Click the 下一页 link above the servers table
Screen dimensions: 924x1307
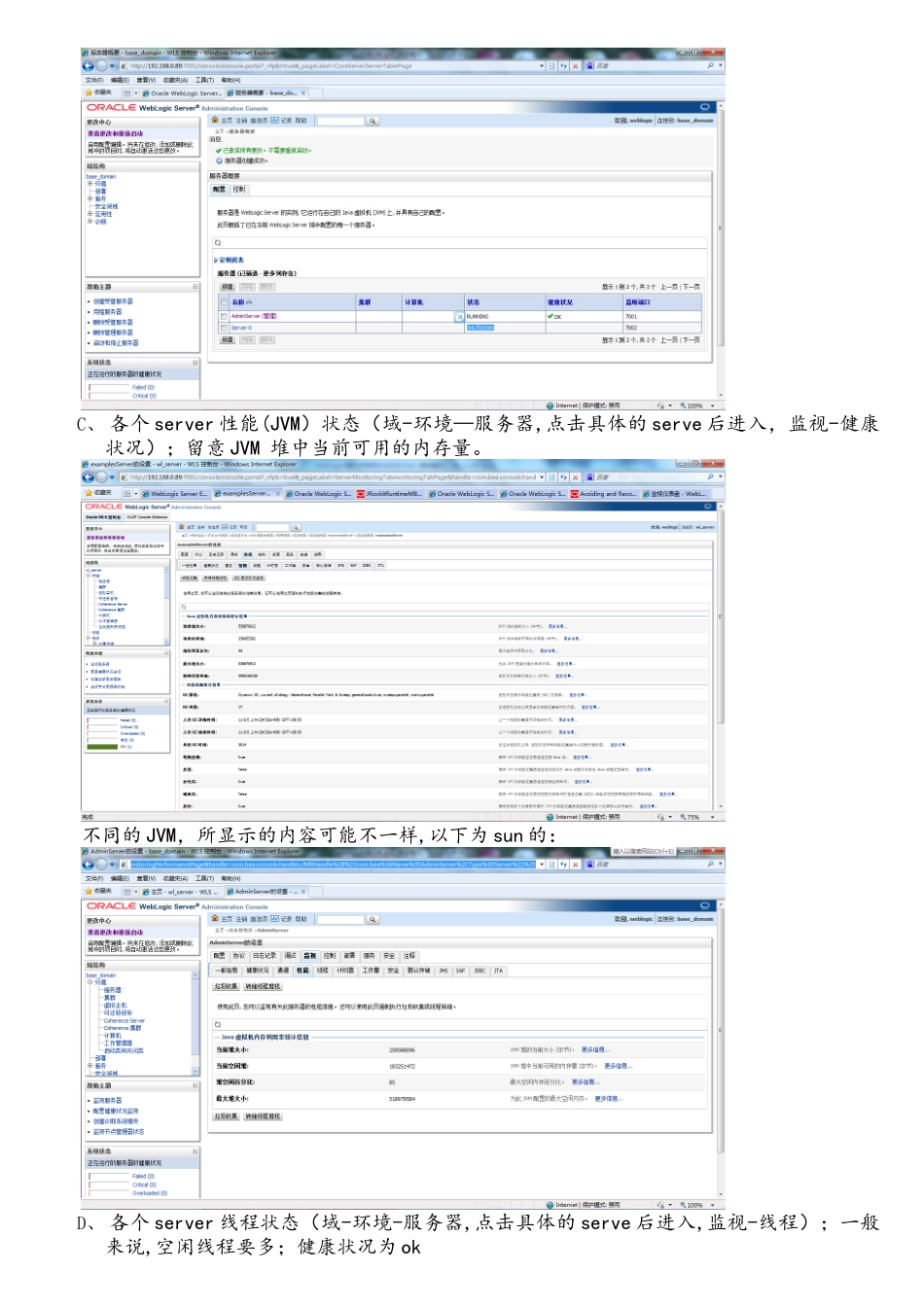pos(692,287)
